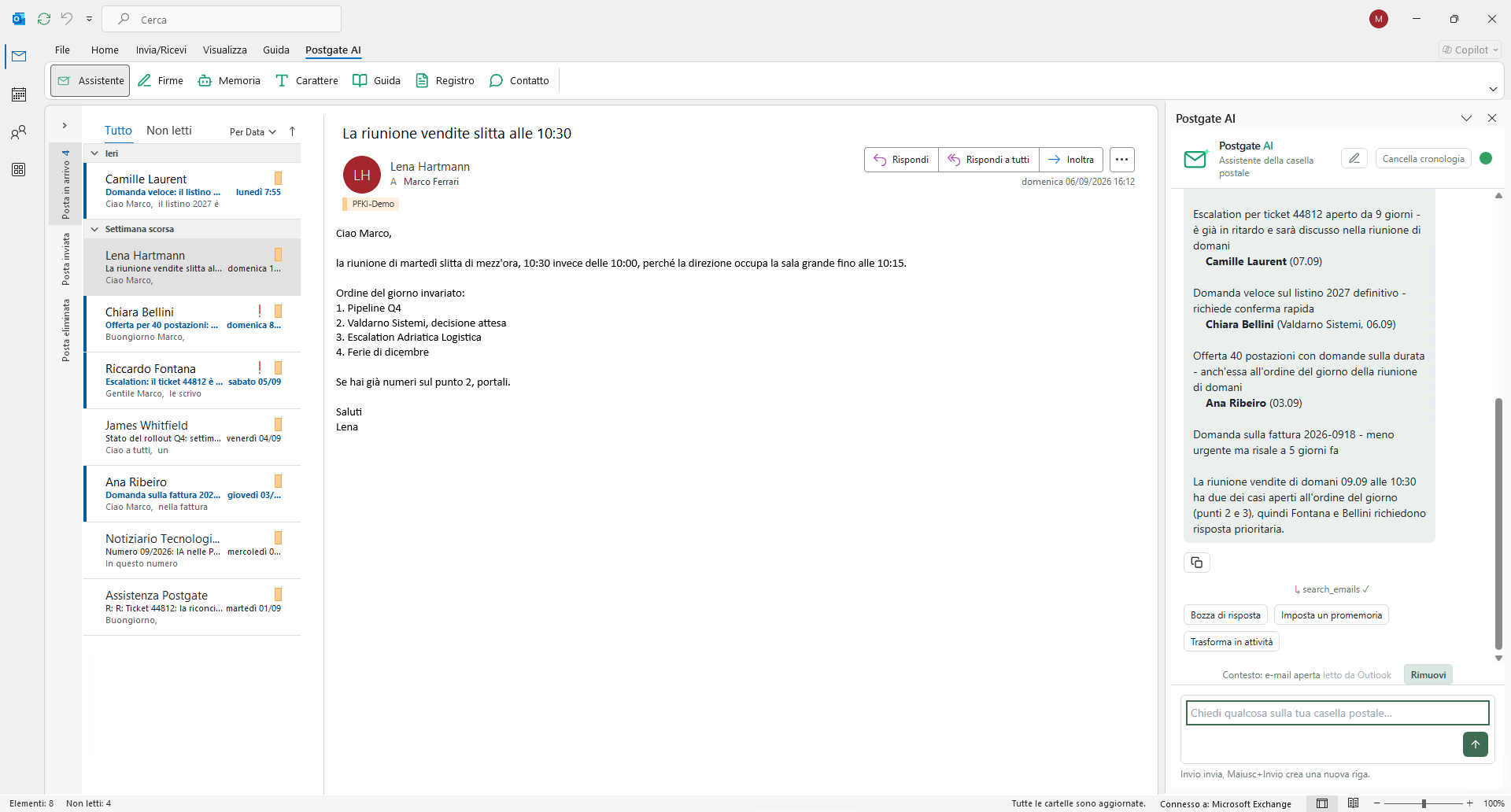Switch to Reading view in status bar
This screenshot has width=1511, height=812.
pos(1354,803)
